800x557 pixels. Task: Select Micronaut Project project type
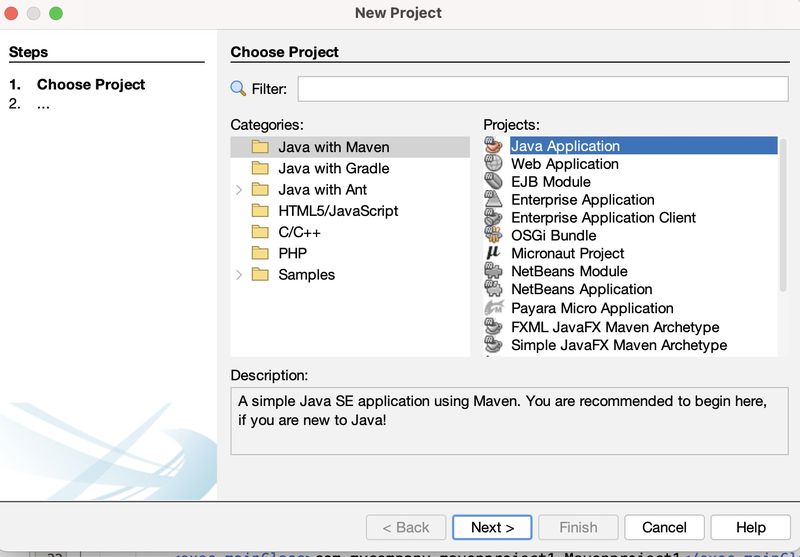pyautogui.click(x=568, y=253)
